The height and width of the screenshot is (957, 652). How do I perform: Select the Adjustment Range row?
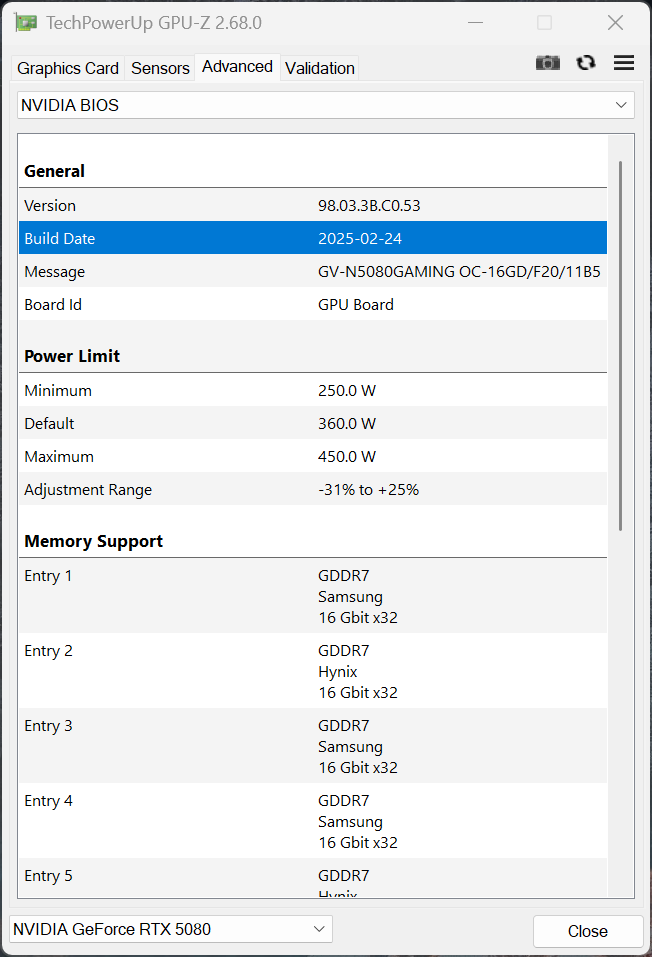[312, 489]
